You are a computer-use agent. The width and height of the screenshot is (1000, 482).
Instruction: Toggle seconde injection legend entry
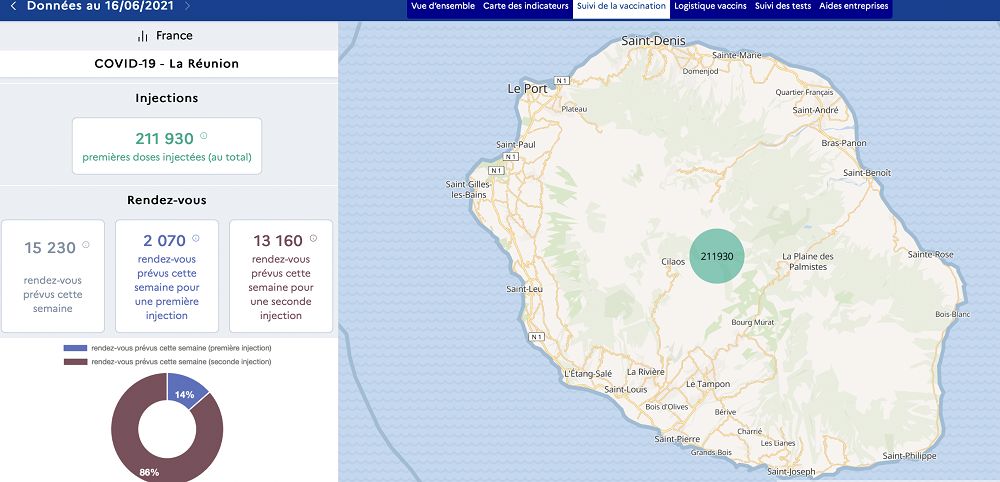[166, 360]
